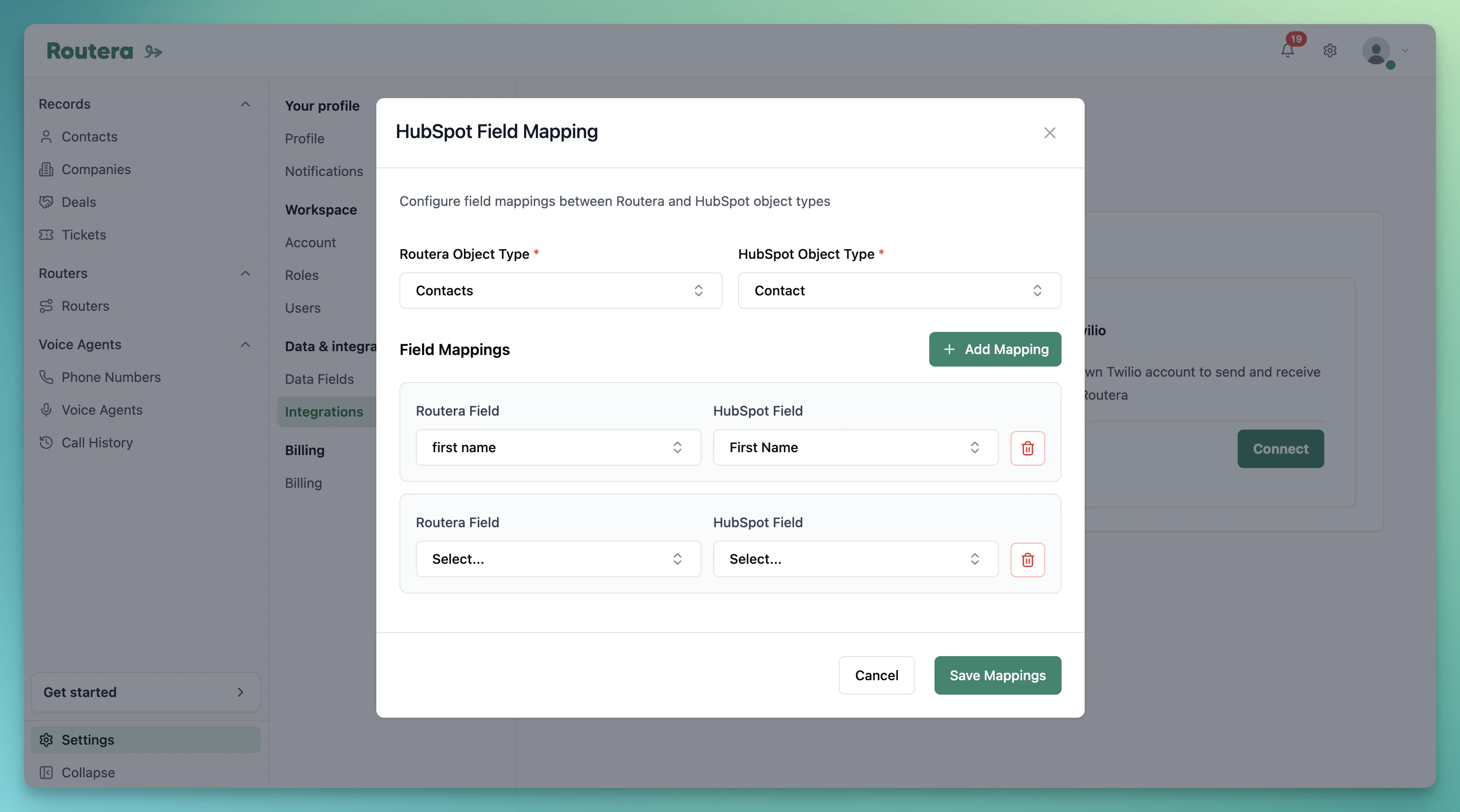
Task: Delete the empty Select mapping row
Action: (x=1027, y=559)
